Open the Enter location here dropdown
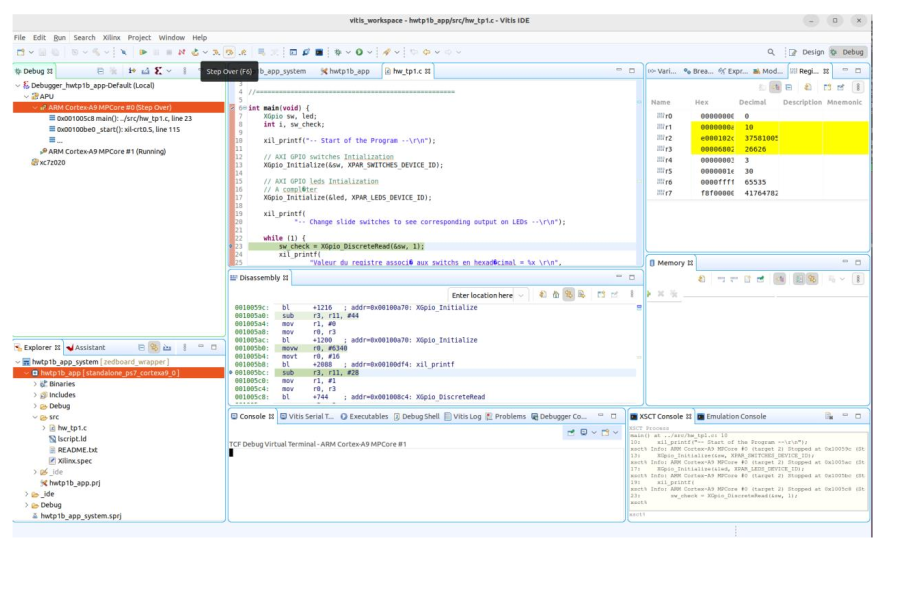 tap(521, 295)
